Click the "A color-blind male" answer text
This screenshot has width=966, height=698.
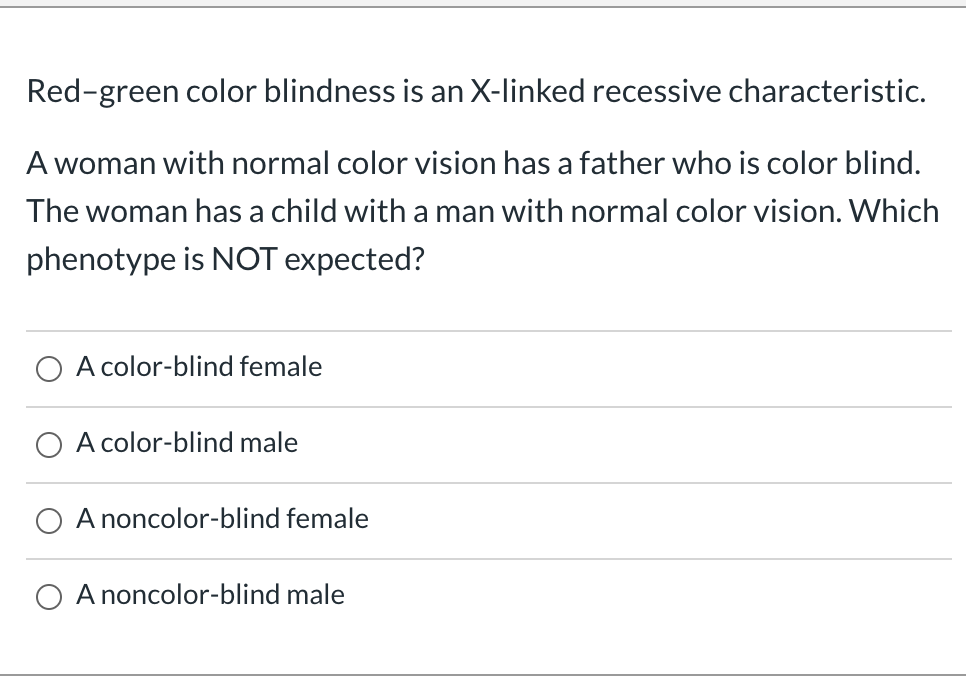pos(187,444)
